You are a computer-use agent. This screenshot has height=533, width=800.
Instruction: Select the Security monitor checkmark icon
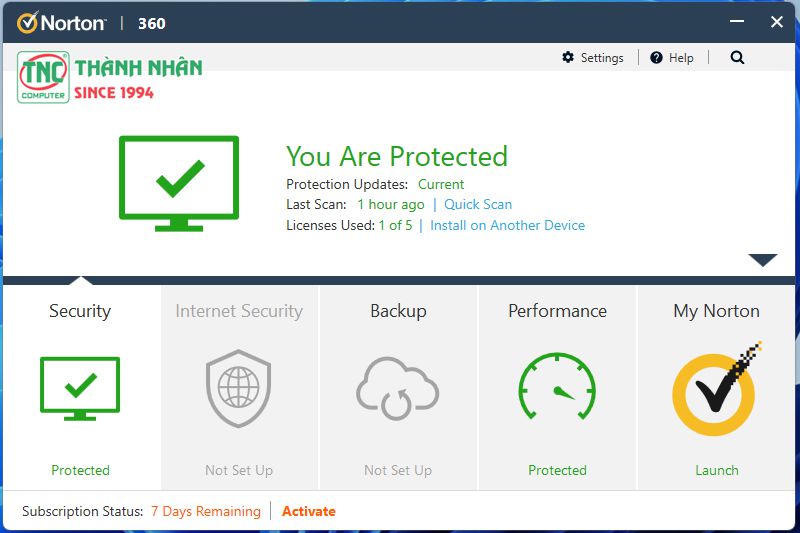[x=80, y=389]
